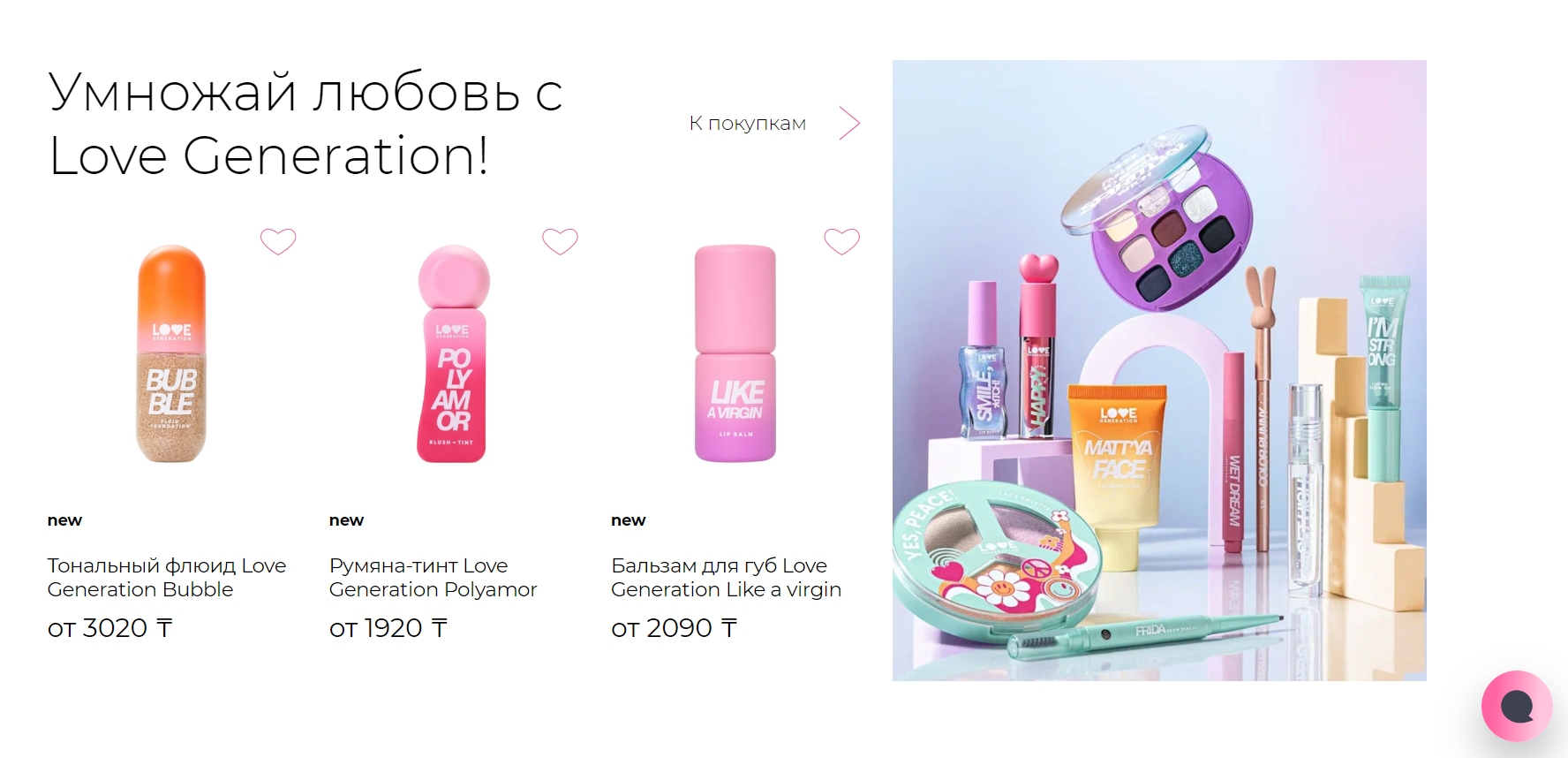Click the Умножай любовь с Love Generation heading
The width and height of the screenshot is (1568, 758).
coord(305,124)
